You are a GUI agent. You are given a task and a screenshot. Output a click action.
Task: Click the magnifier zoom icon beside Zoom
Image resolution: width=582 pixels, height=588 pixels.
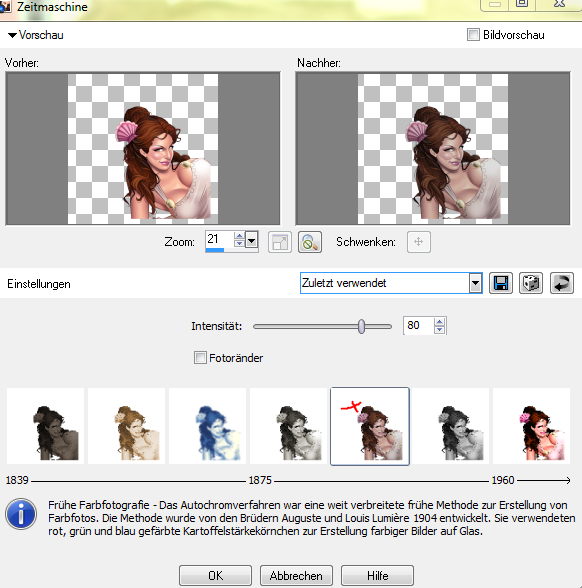tap(310, 242)
